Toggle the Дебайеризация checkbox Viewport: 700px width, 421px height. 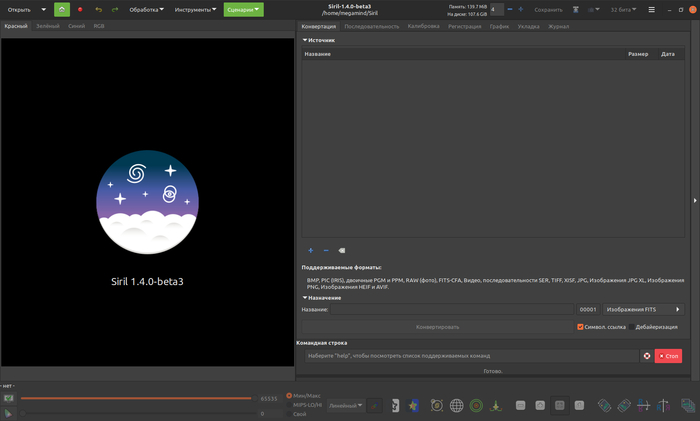631,326
